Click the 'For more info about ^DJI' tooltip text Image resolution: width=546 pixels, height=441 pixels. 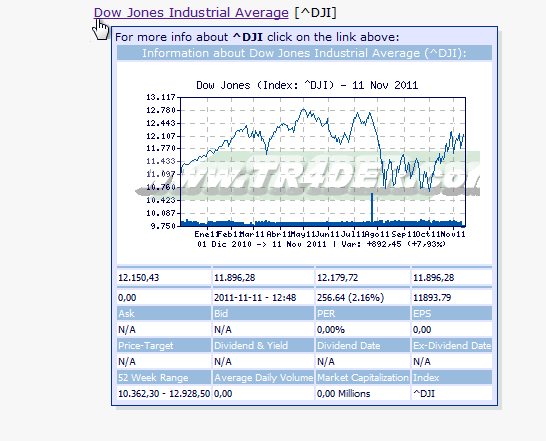pyautogui.click(x=257, y=37)
